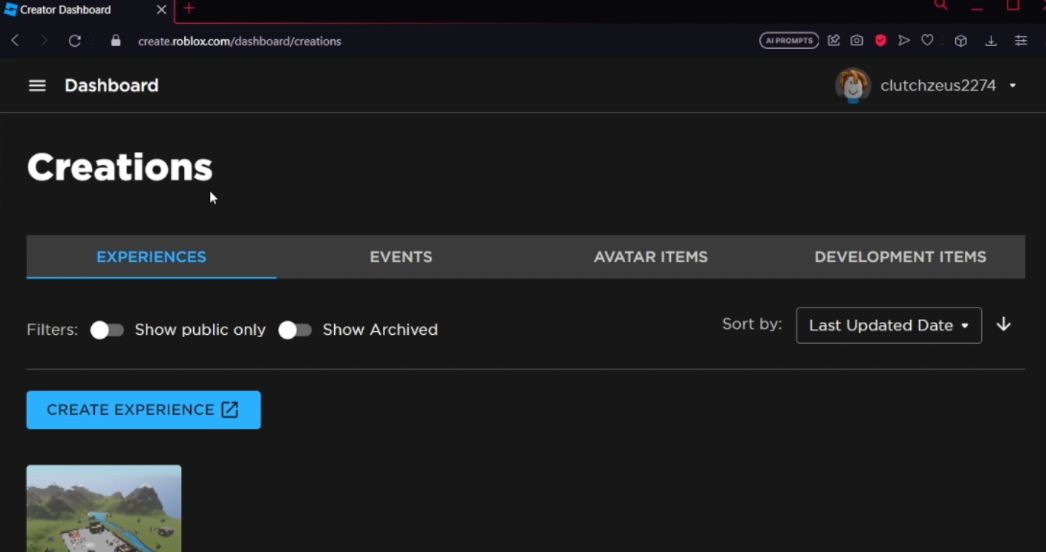The image size is (1046, 552).
Task: Click the AI Prompts button
Action: coord(789,41)
